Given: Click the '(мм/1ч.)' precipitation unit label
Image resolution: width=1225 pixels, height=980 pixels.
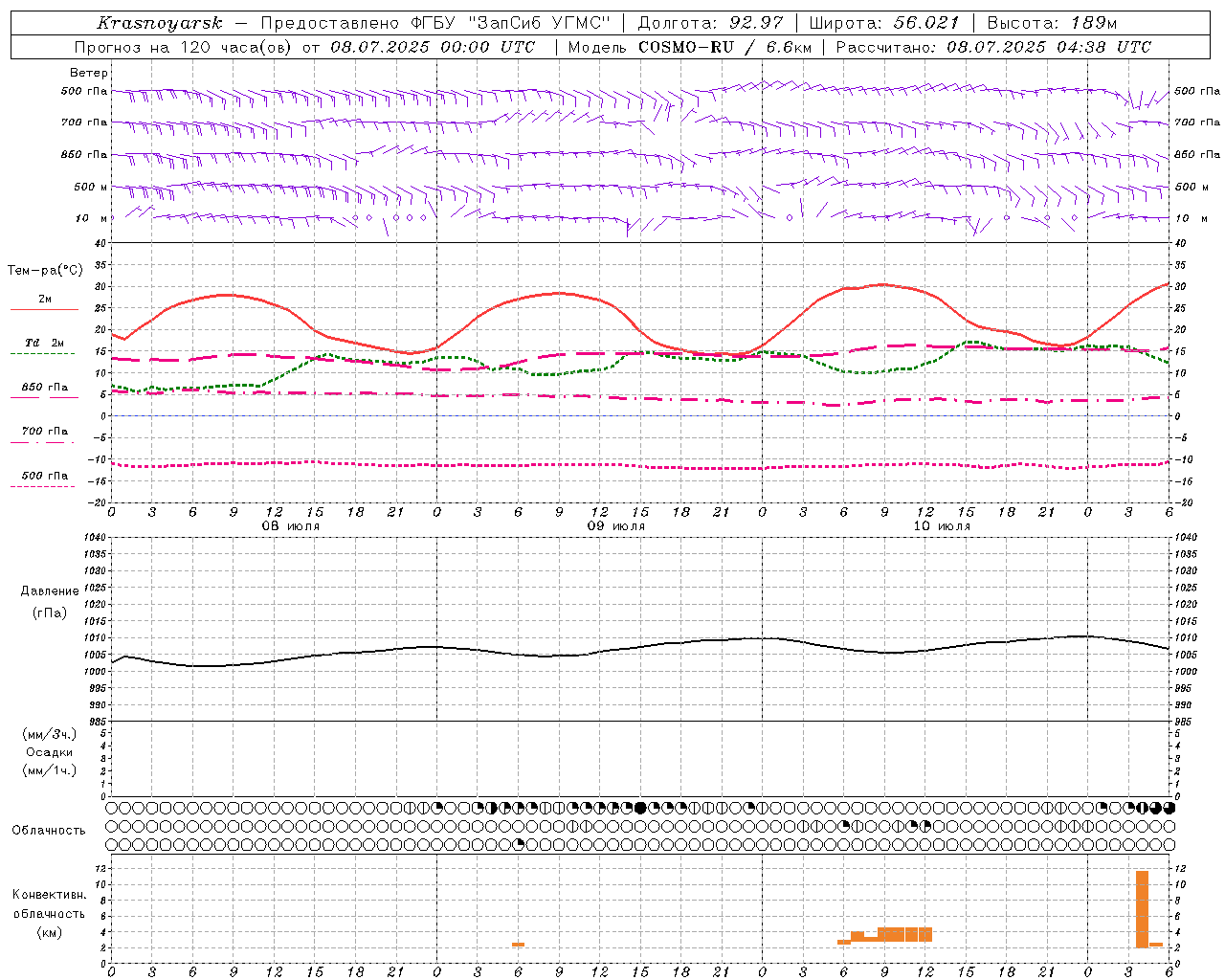Looking at the screenshot, I should pos(50,770).
